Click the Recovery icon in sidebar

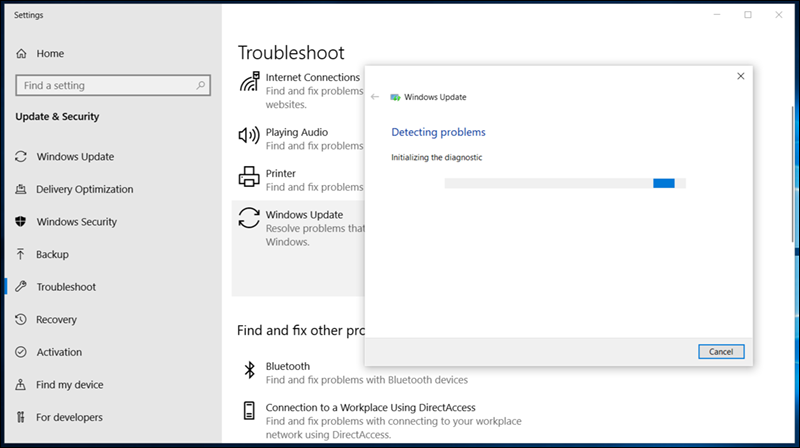pos(21,320)
